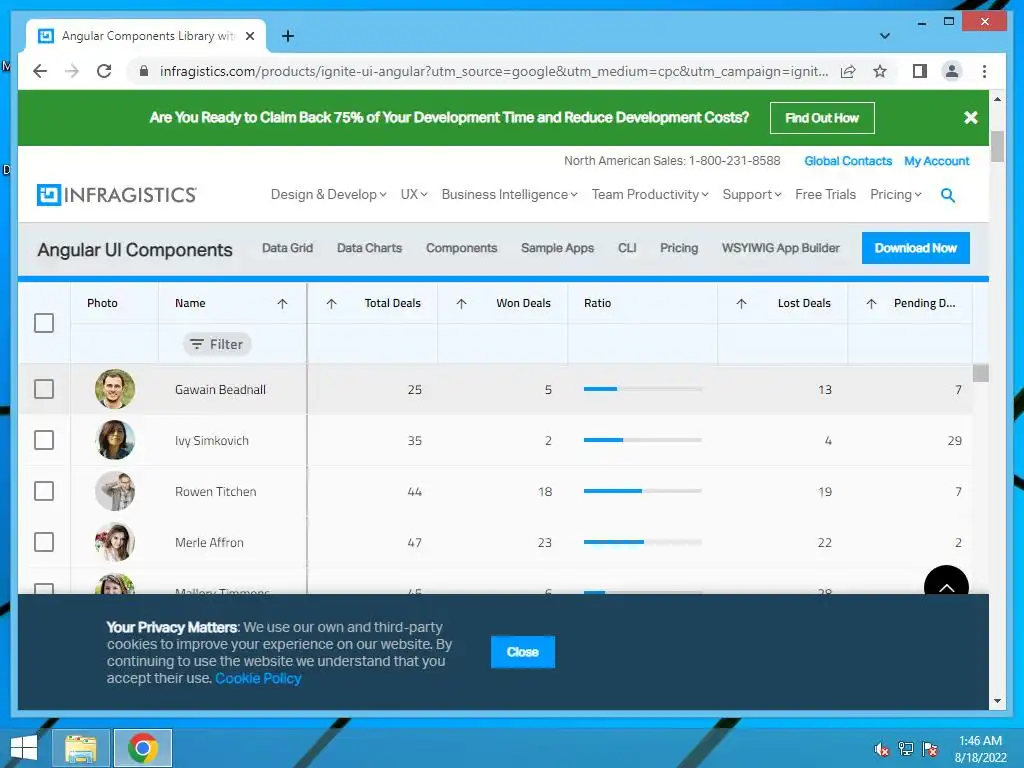Click the Find Out How button
This screenshot has width=1024, height=768.
click(x=822, y=118)
